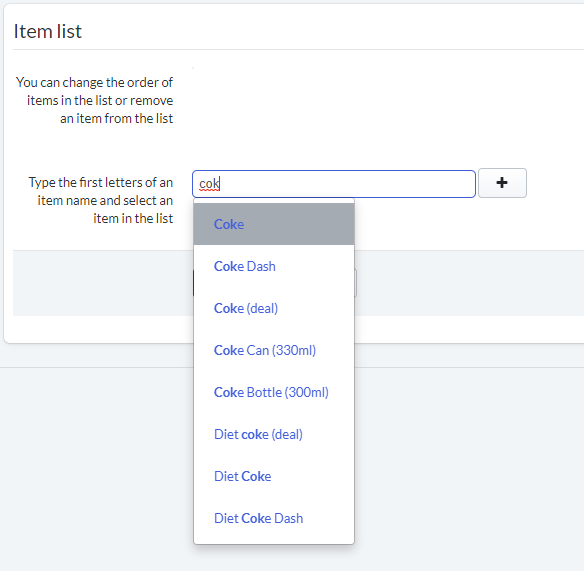Choose Coke Dash from the suggestions

click(x=274, y=266)
